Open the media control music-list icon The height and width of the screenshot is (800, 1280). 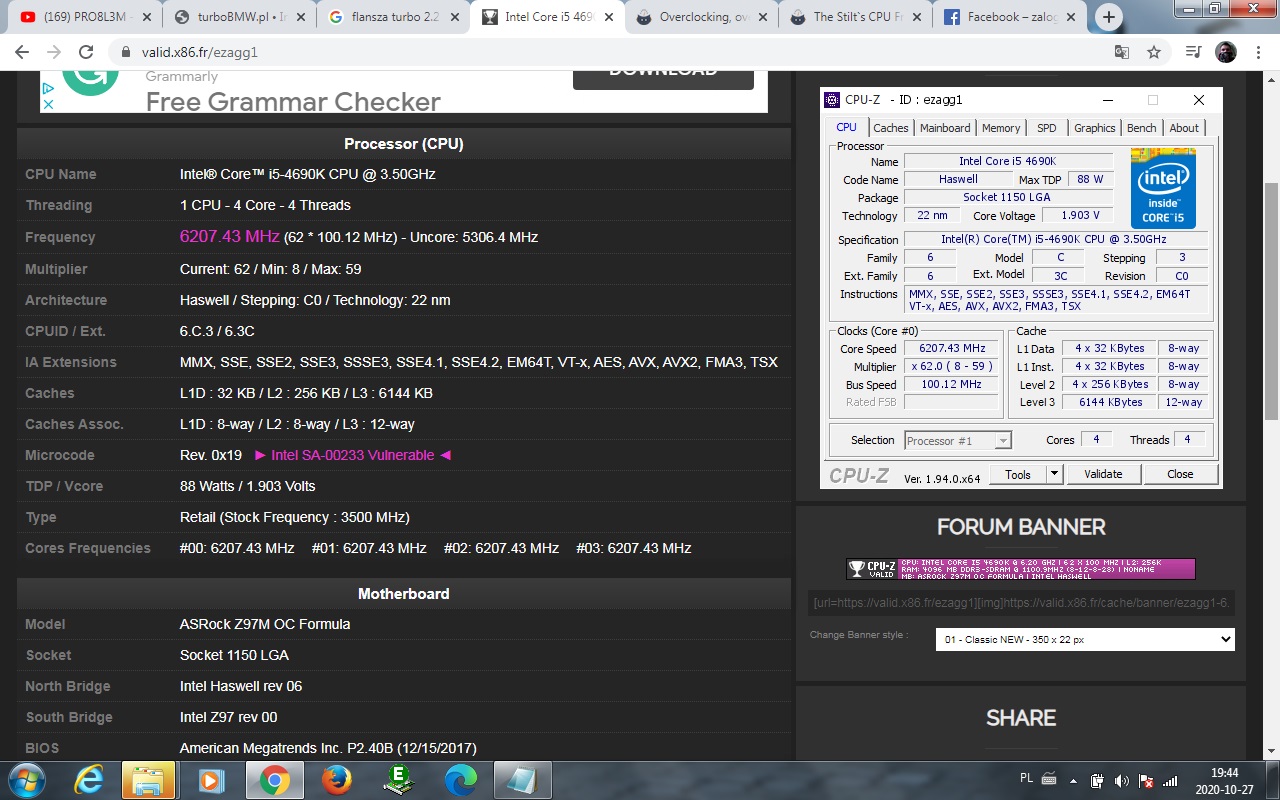coord(1192,52)
